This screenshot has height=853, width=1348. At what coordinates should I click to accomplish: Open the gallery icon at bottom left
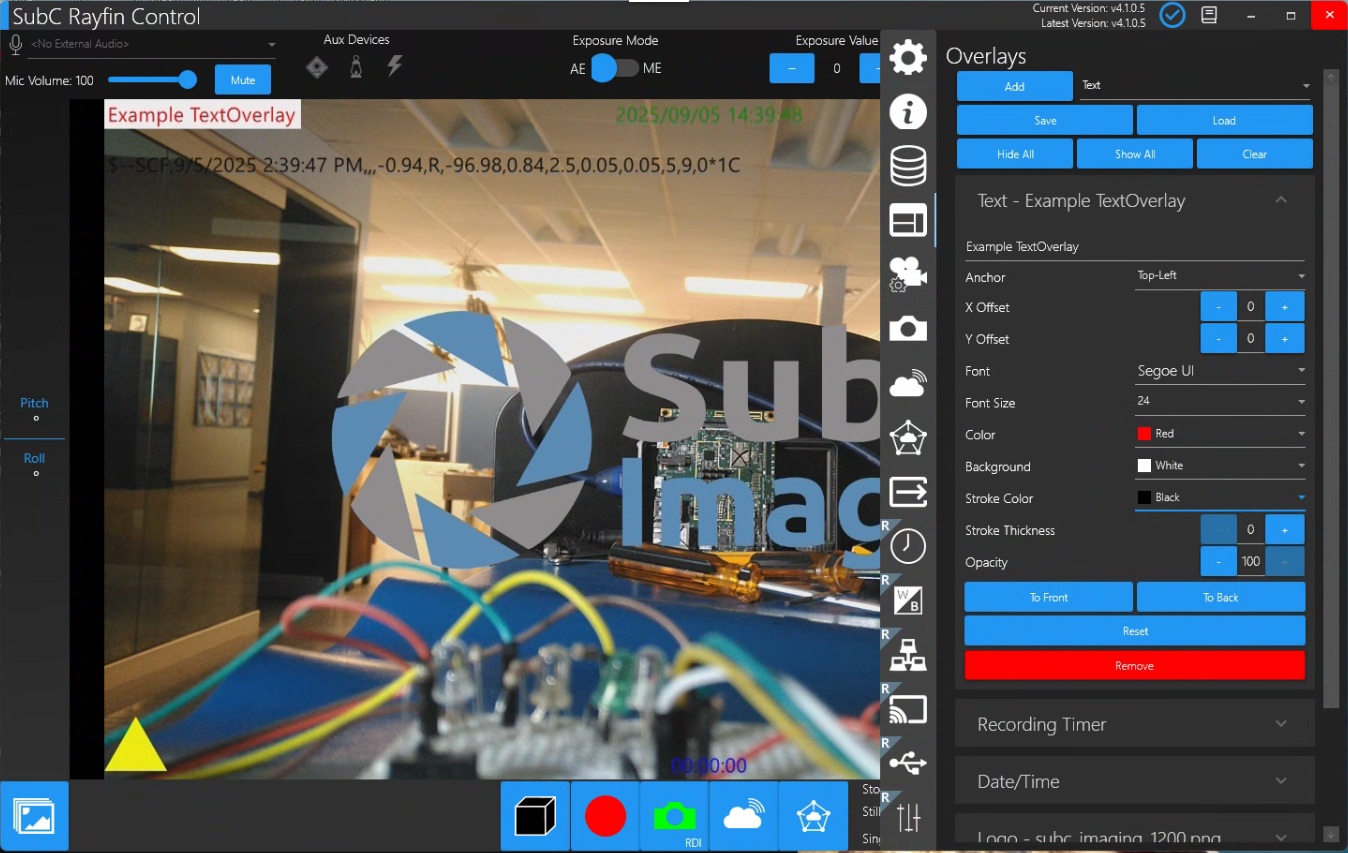pyautogui.click(x=35, y=816)
